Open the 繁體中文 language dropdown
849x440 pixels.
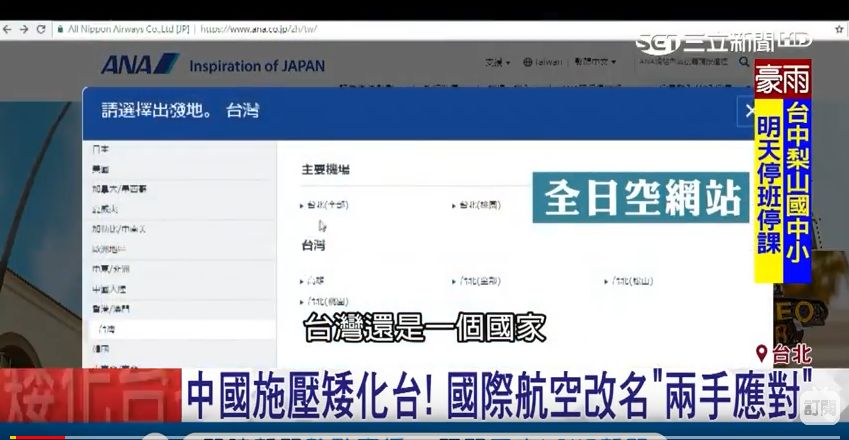point(595,62)
